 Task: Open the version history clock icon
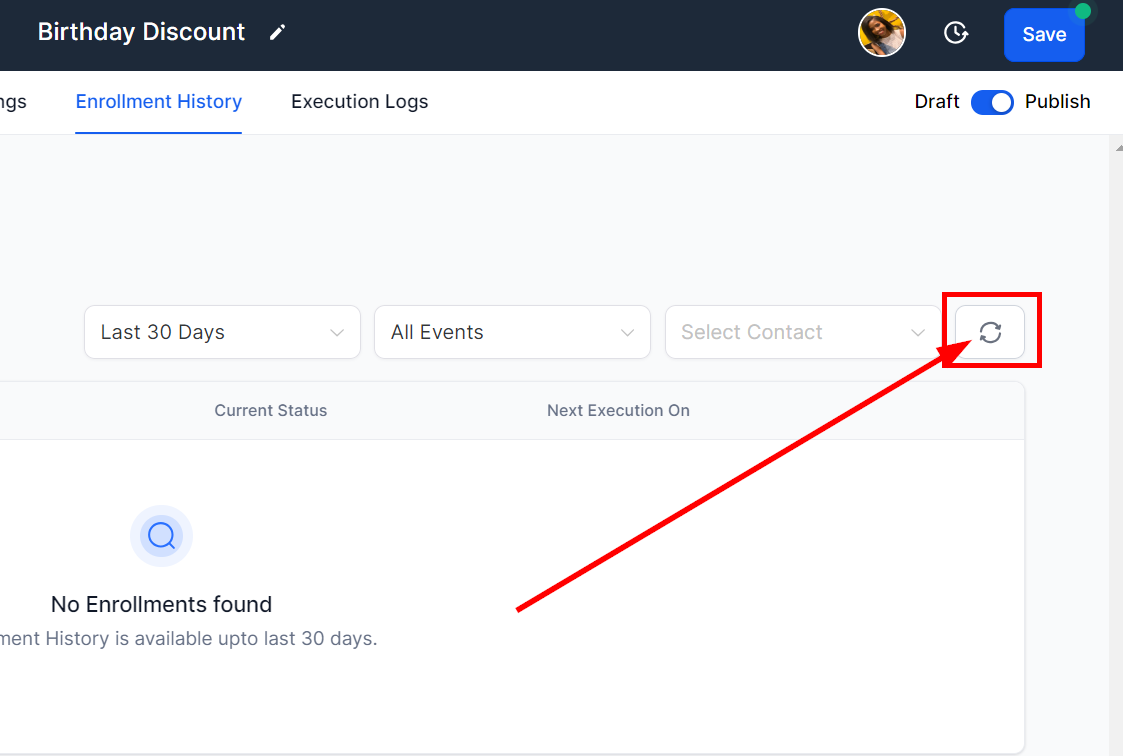(955, 33)
